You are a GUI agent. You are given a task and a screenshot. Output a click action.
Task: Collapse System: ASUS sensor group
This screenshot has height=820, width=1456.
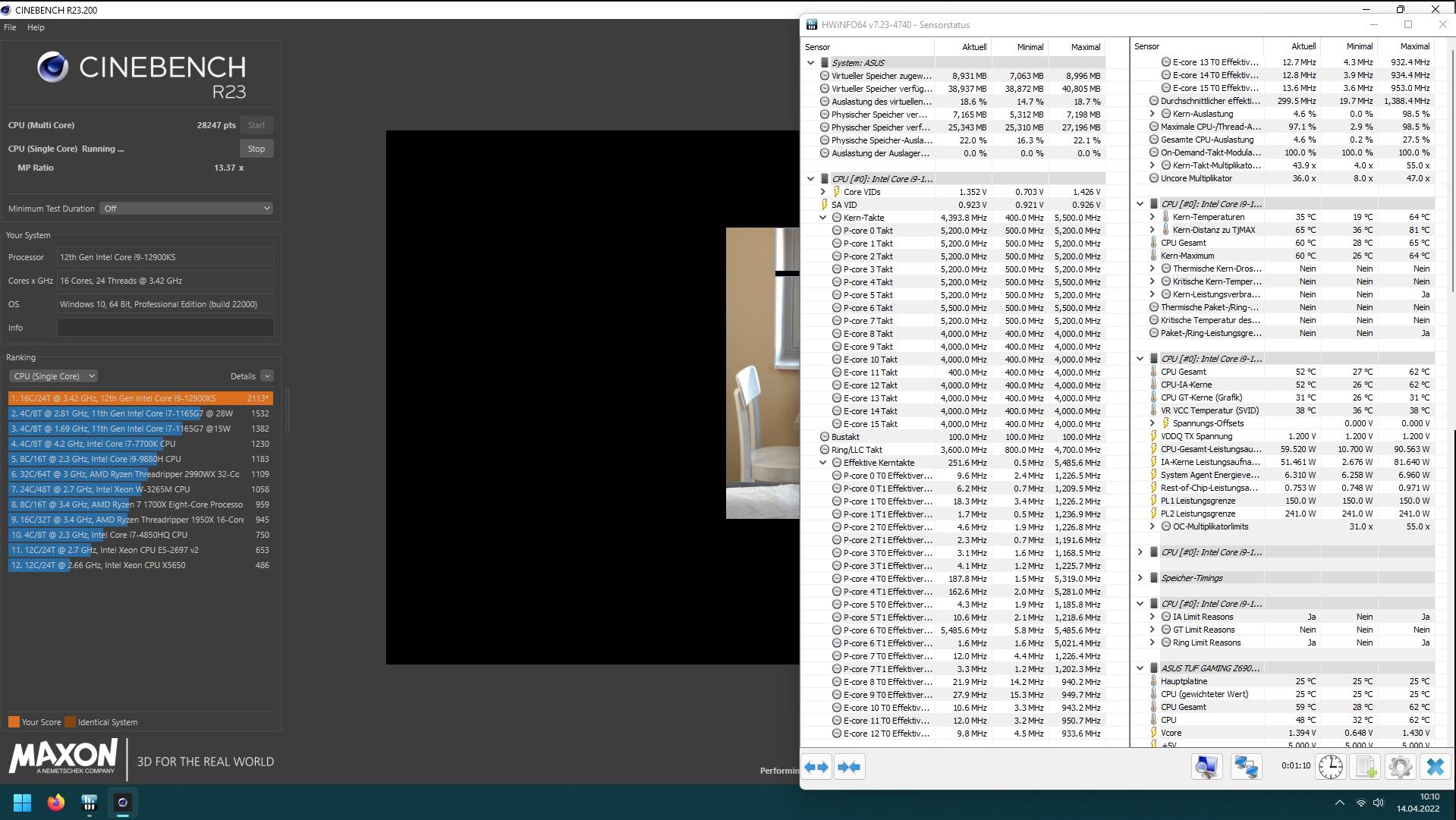click(x=810, y=63)
